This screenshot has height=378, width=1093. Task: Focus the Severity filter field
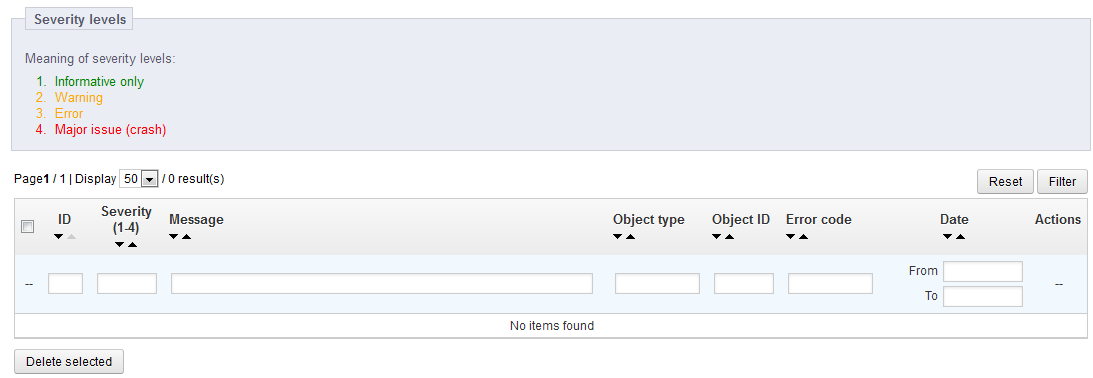click(127, 283)
